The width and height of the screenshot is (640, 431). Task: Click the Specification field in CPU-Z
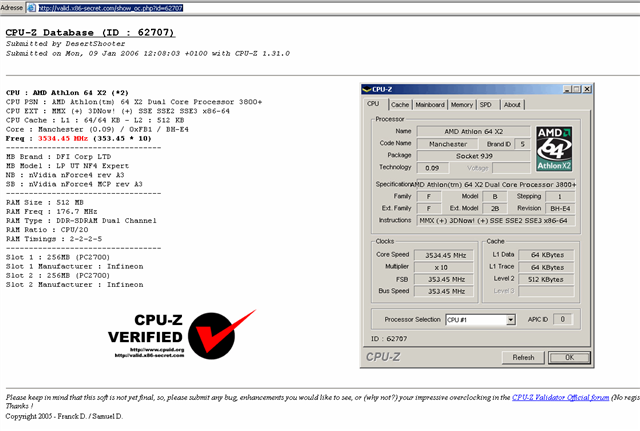click(496, 184)
